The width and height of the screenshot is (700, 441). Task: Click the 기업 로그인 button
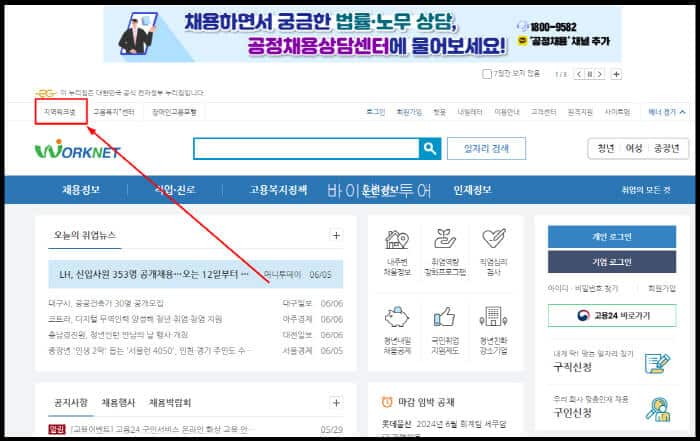612,262
